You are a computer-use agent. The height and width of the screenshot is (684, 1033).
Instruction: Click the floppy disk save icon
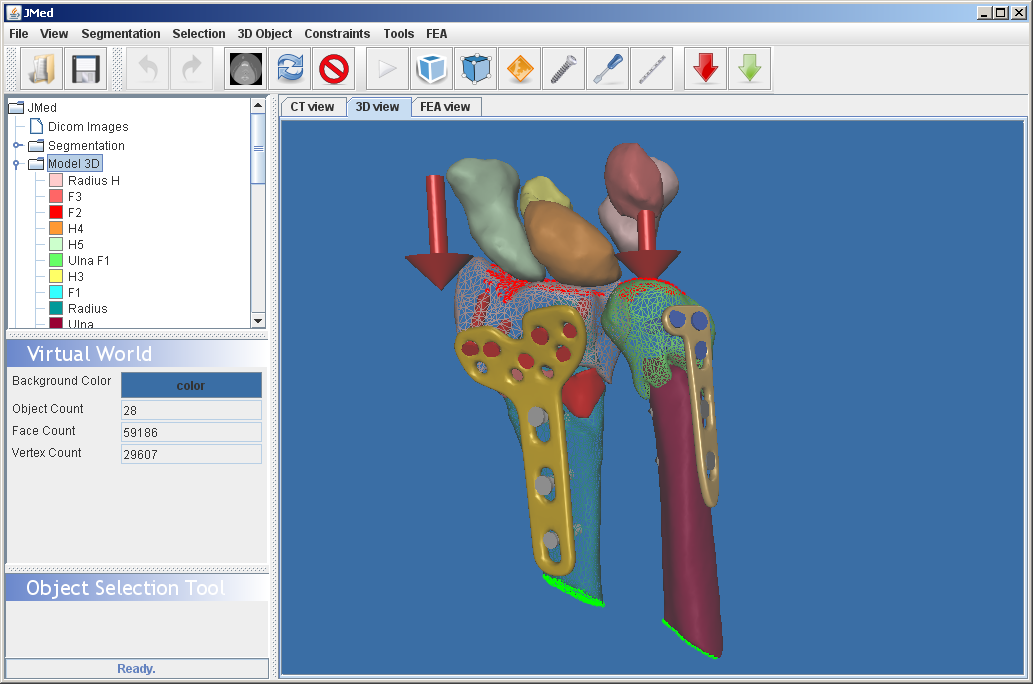pos(86,69)
